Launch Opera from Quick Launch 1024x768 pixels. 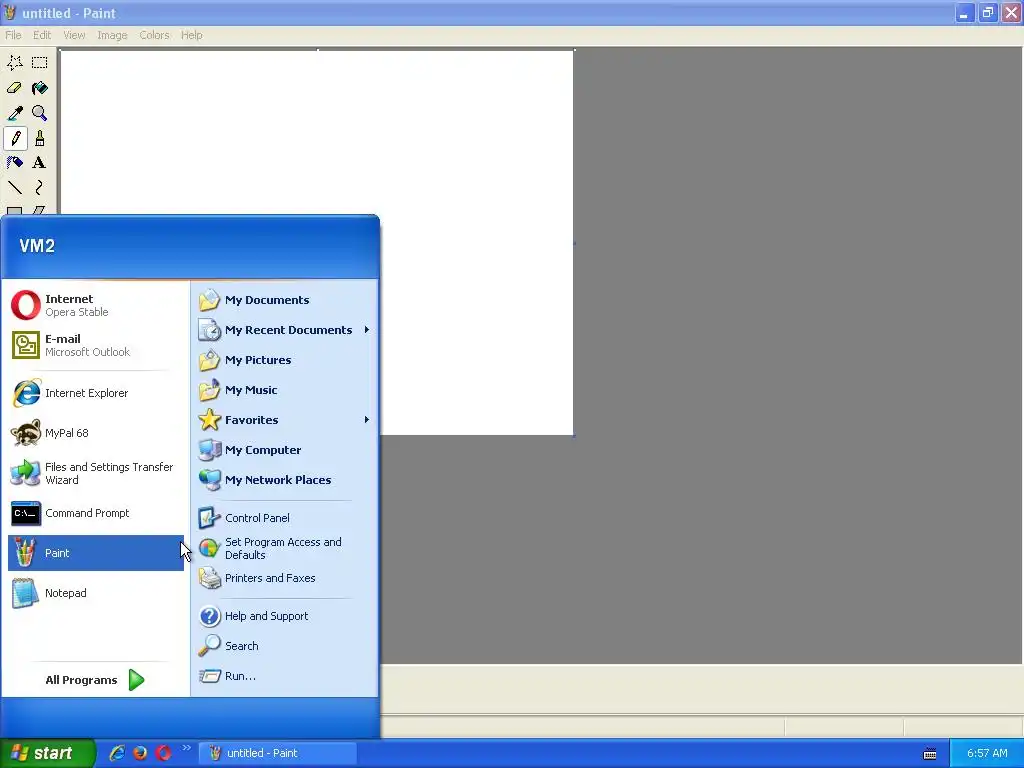pos(163,753)
